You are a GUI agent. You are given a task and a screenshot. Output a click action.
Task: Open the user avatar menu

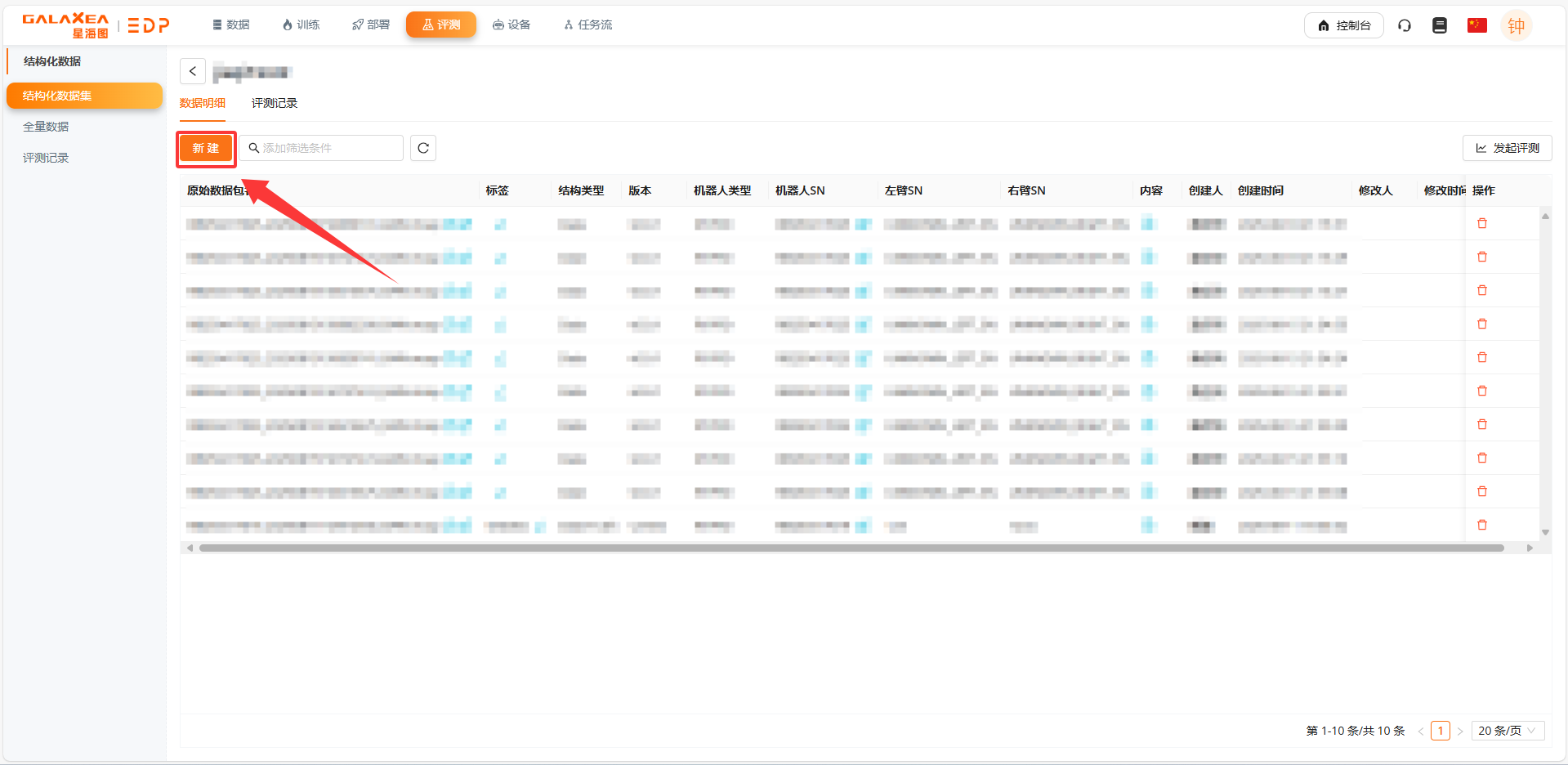click(1517, 25)
